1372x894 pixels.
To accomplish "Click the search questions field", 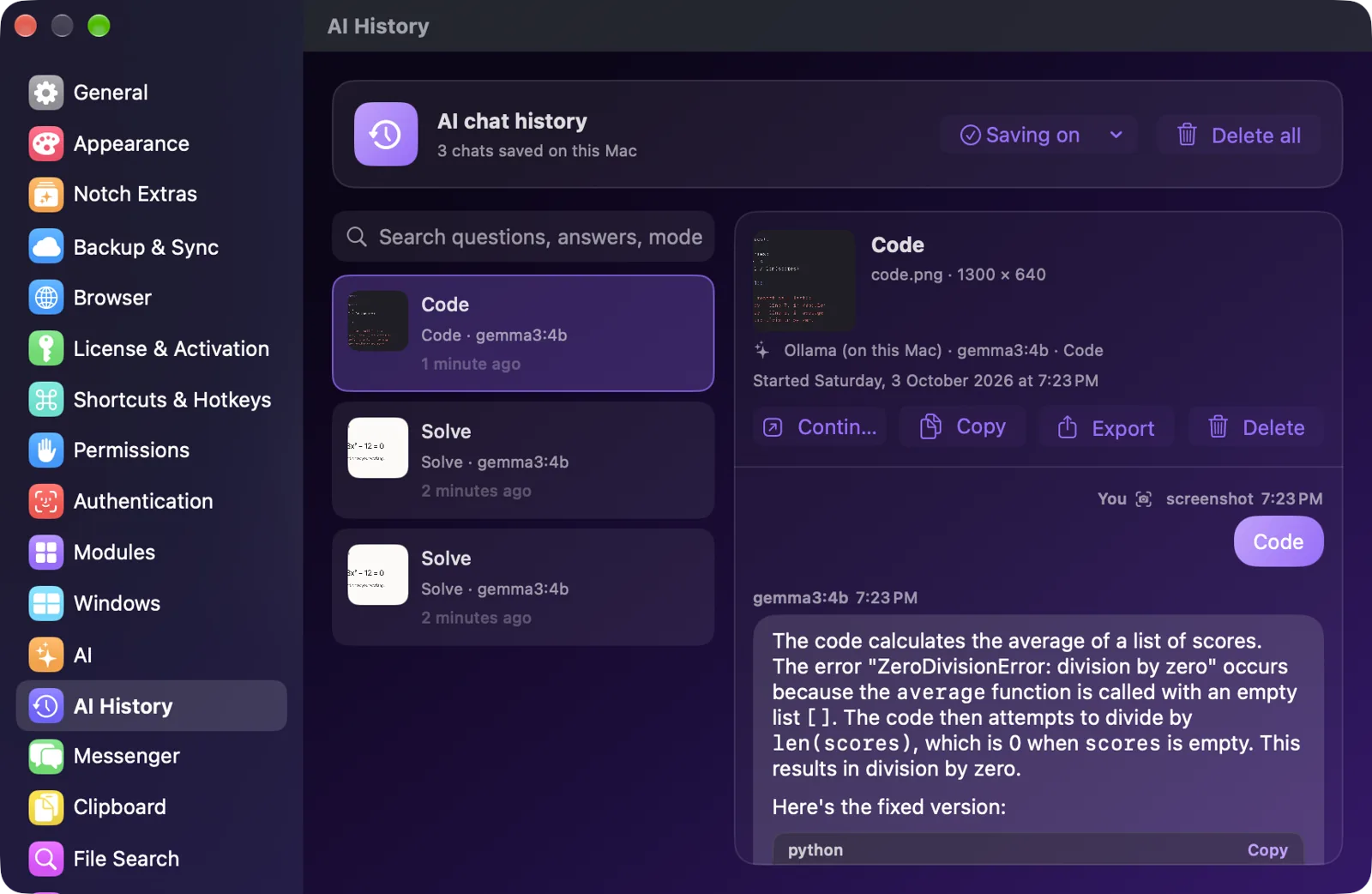I will point(523,237).
